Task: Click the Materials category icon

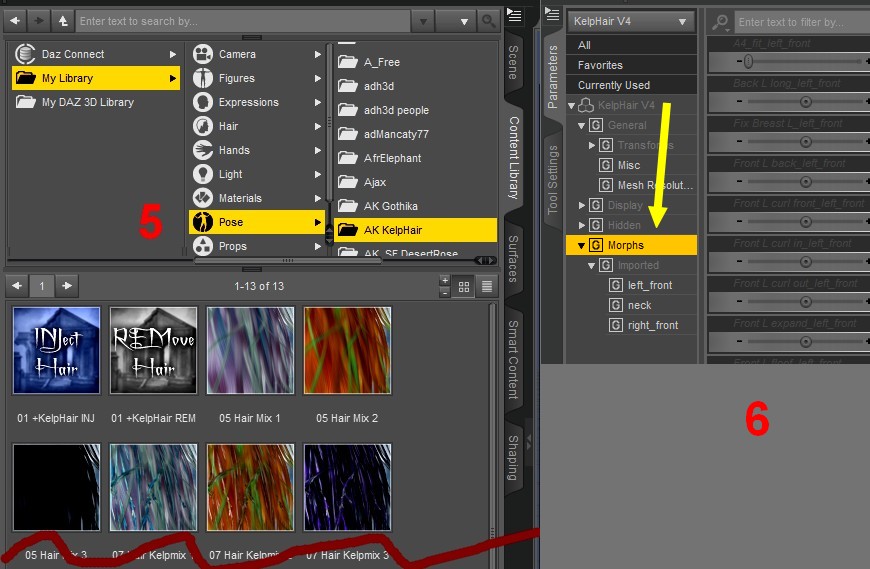Action: 203,197
